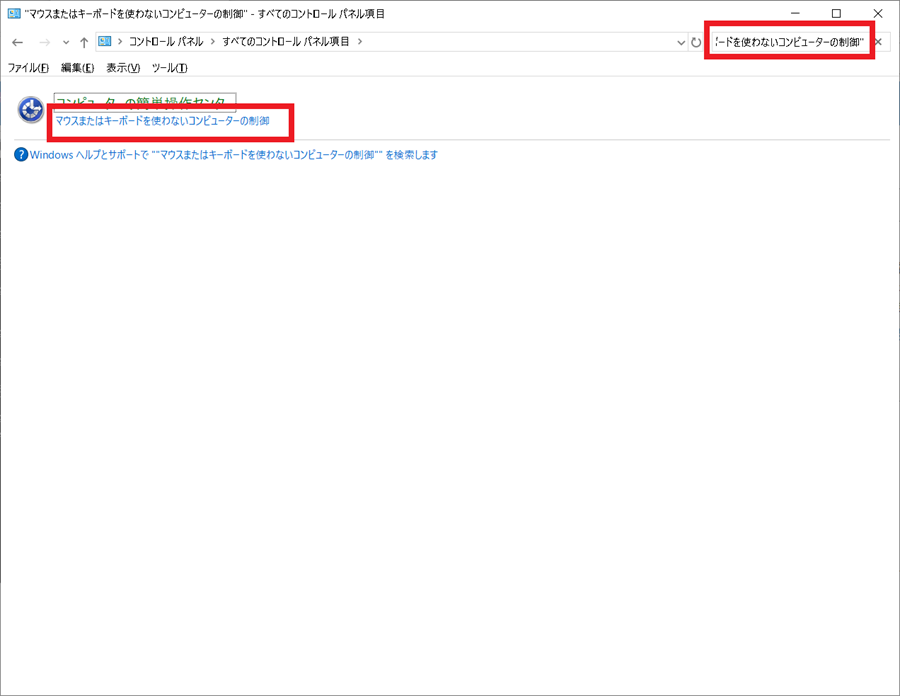Select すべてのコントロール パネル項目 breadcrumb

click(286, 41)
